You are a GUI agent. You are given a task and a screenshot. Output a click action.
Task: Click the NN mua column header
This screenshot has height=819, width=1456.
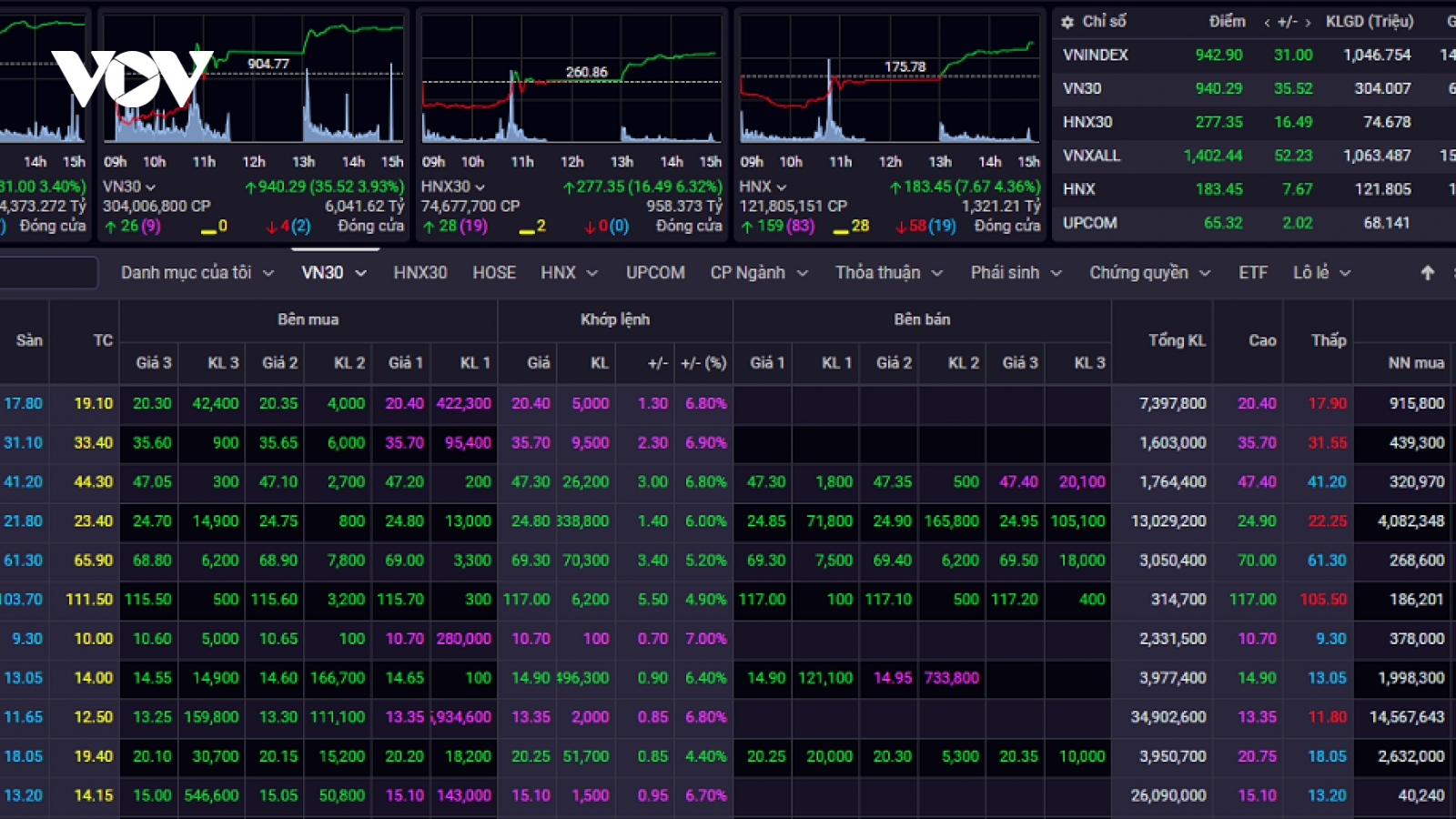click(x=1416, y=363)
